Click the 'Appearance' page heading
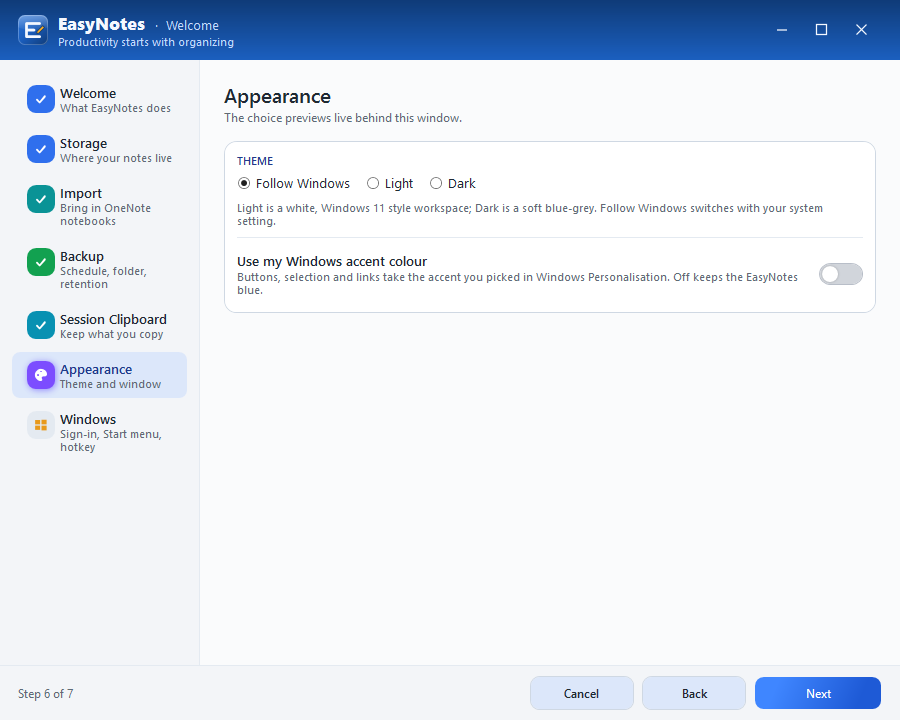This screenshot has height=720, width=900. click(x=277, y=96)
